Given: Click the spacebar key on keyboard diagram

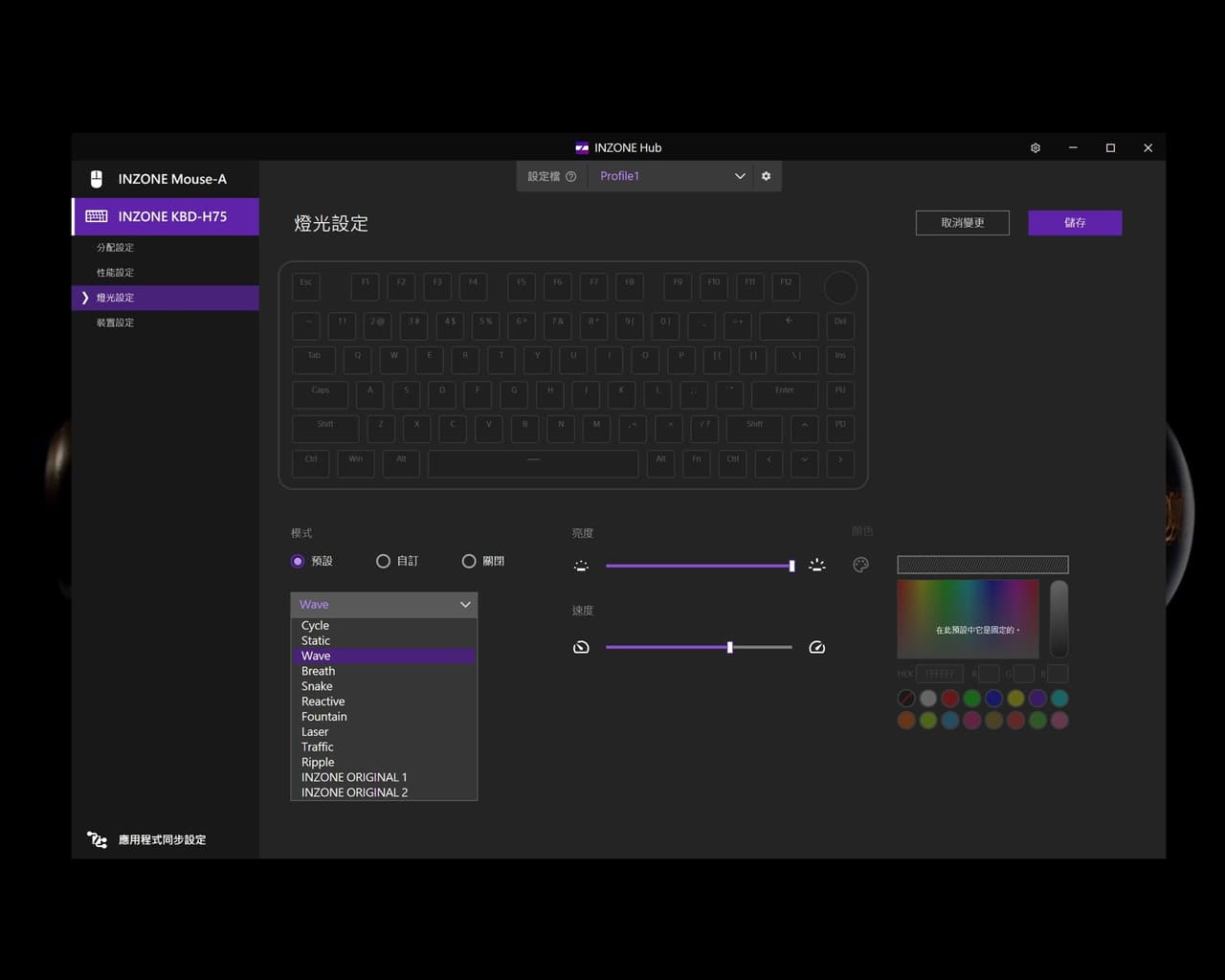Looking at the screenshot, I should pyautogui.click(x=533, y=463).
